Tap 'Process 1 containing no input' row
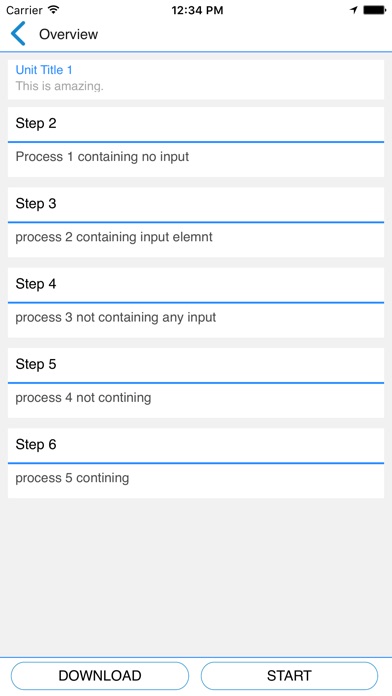 tap(196, 159)
